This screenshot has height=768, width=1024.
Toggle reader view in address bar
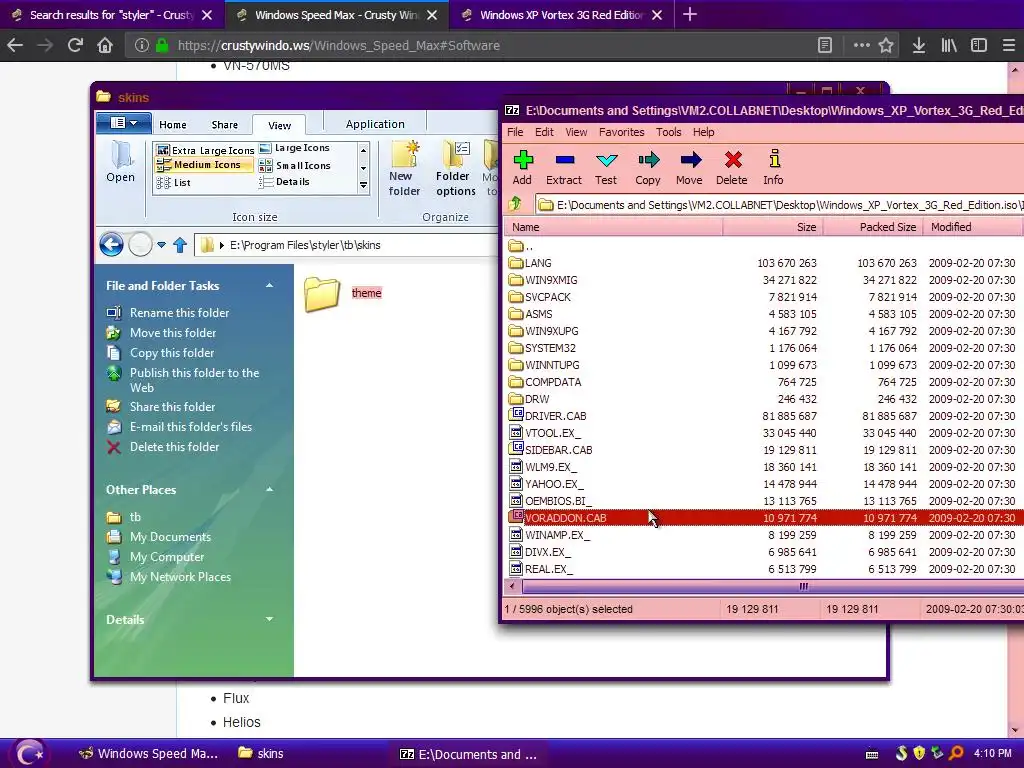(825, 45)
